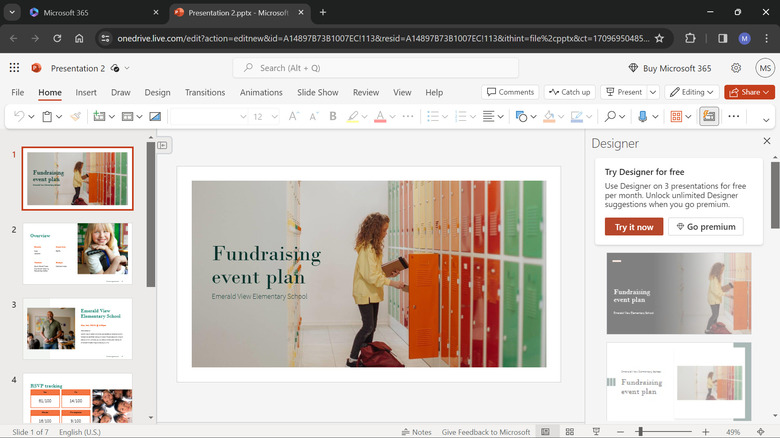Toggle Bold text formatting
780x438 pixels.
(333, 117)
